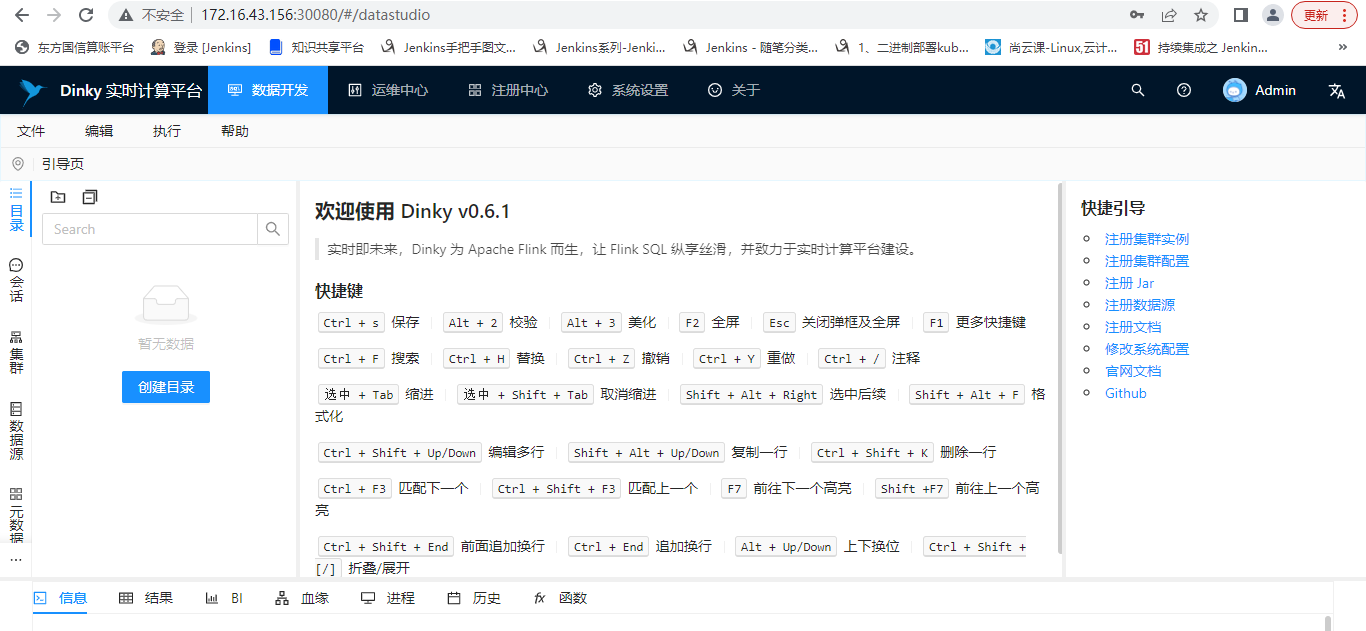Click the 欢迎使用 Dinky v0.6.1 heading
This screenshot has height=631, width=1366.
pyautogui.click(x=413, y=211)
